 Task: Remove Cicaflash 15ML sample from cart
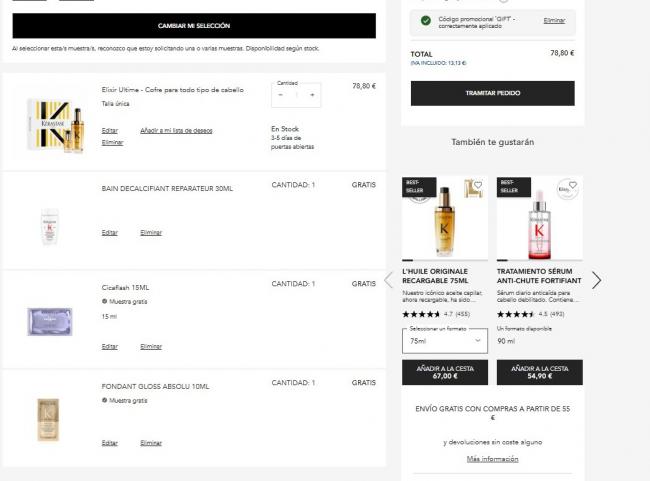(x=151, y=346)
